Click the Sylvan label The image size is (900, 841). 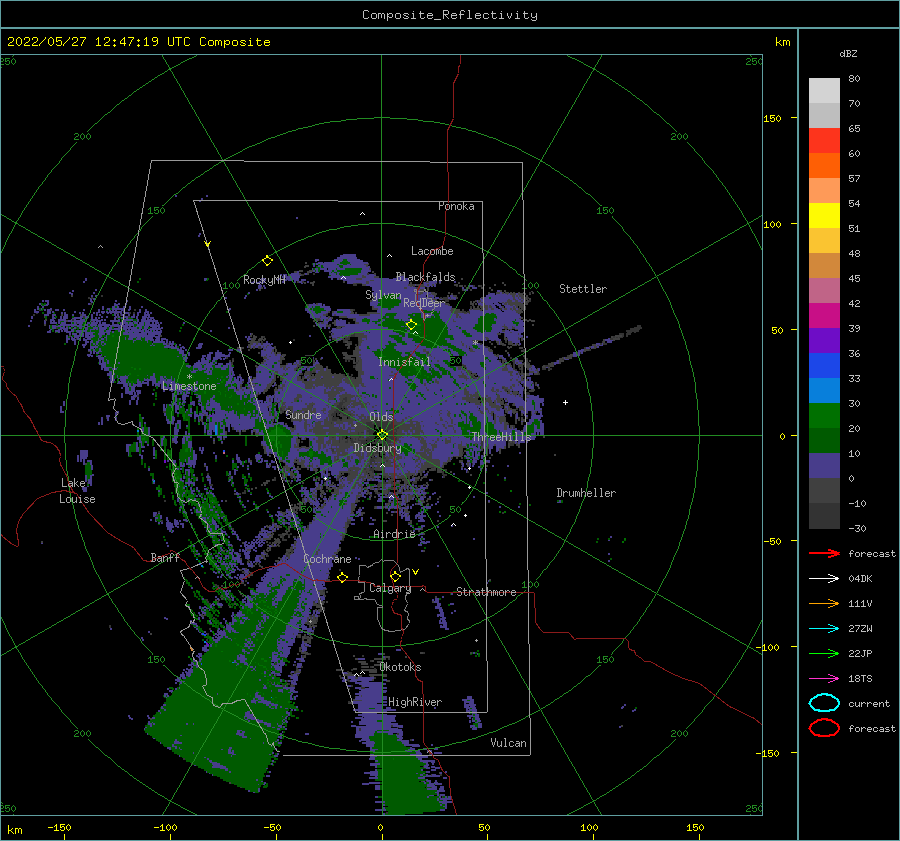click(383, 295)
